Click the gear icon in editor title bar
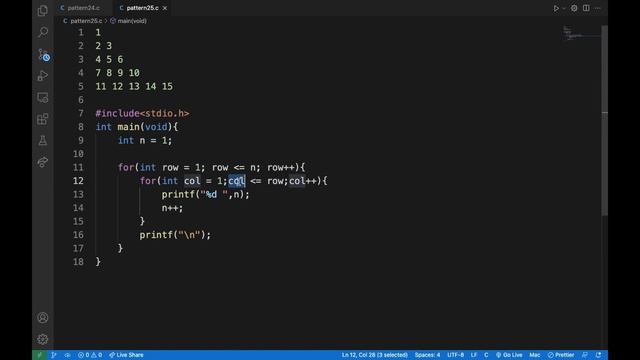640x360 pixels. 574,8
